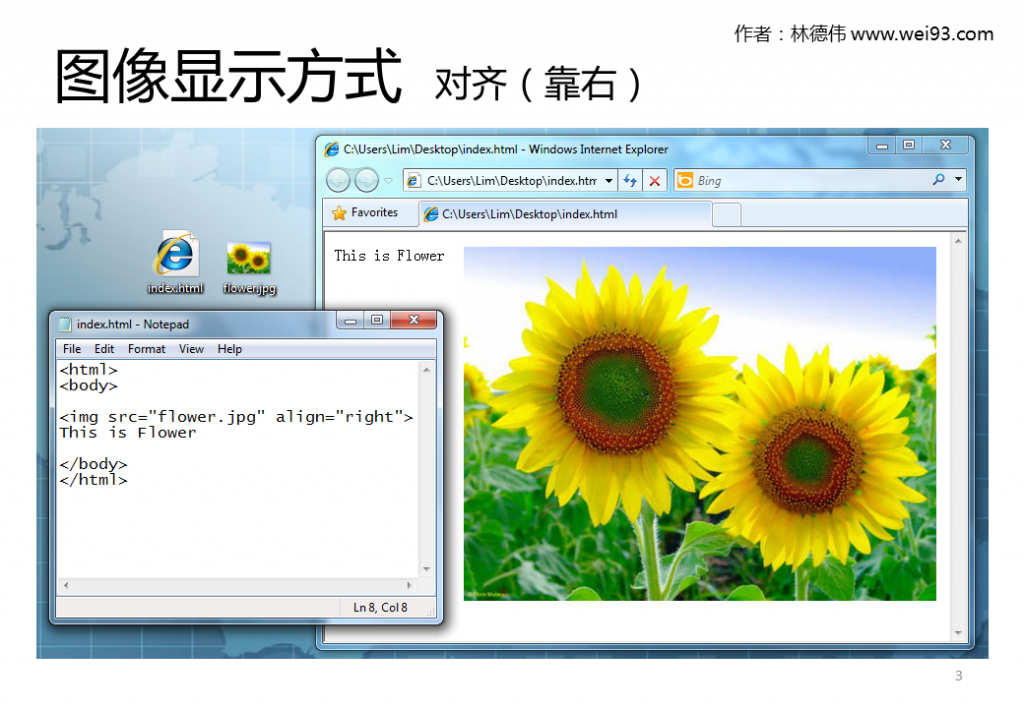Click the Internet Explorer Forward button

pos(366,180)
